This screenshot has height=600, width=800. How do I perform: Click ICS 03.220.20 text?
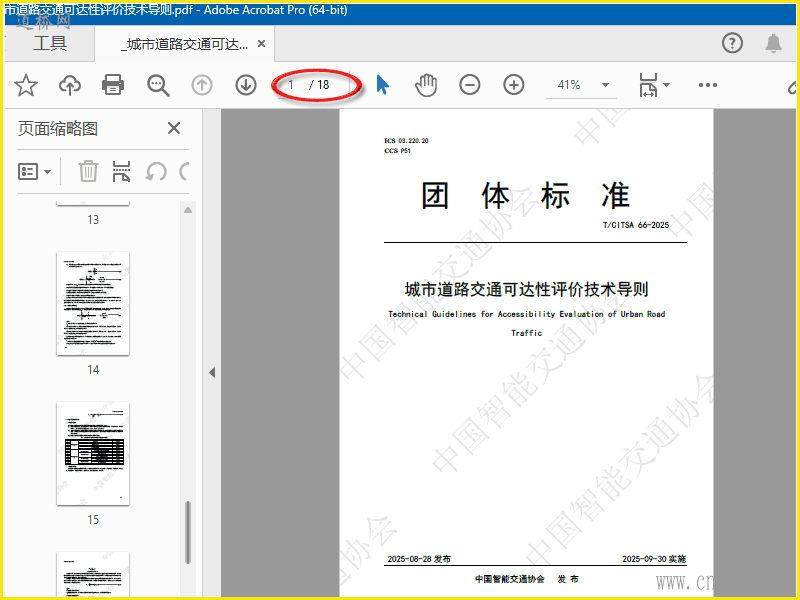click(406, 140)
